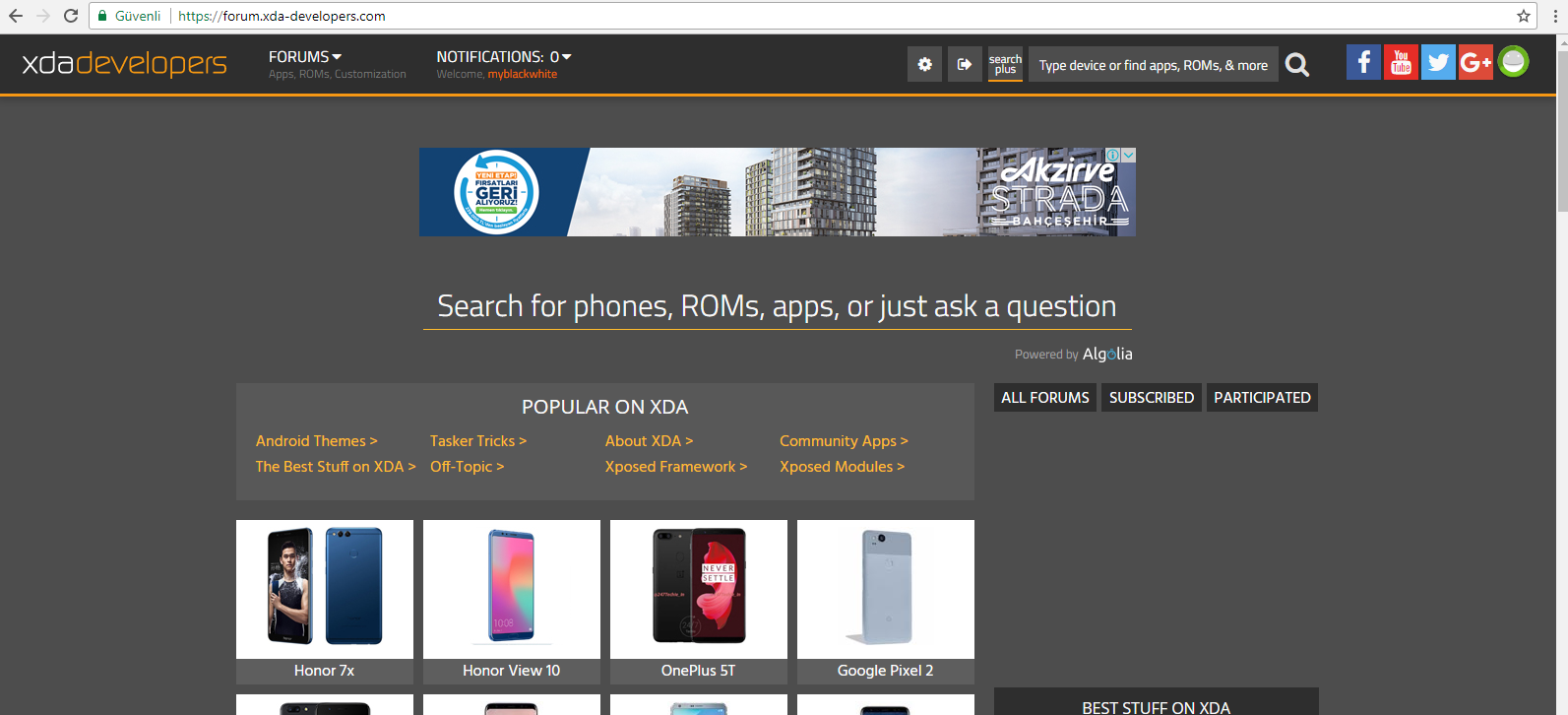Click the Akzirve Strada banner advertisement
The image size is (1568, 715).
778,192
